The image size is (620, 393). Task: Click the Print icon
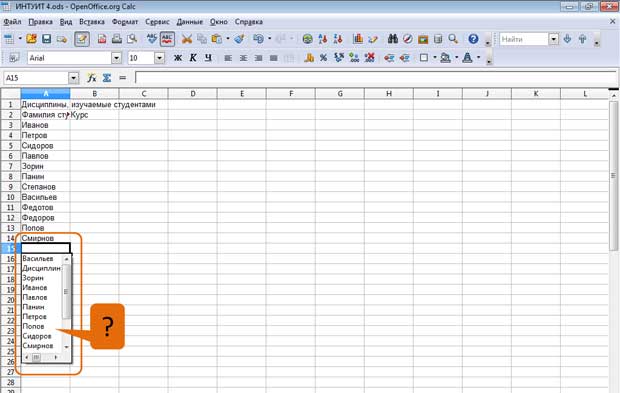[x=117, y=39]
